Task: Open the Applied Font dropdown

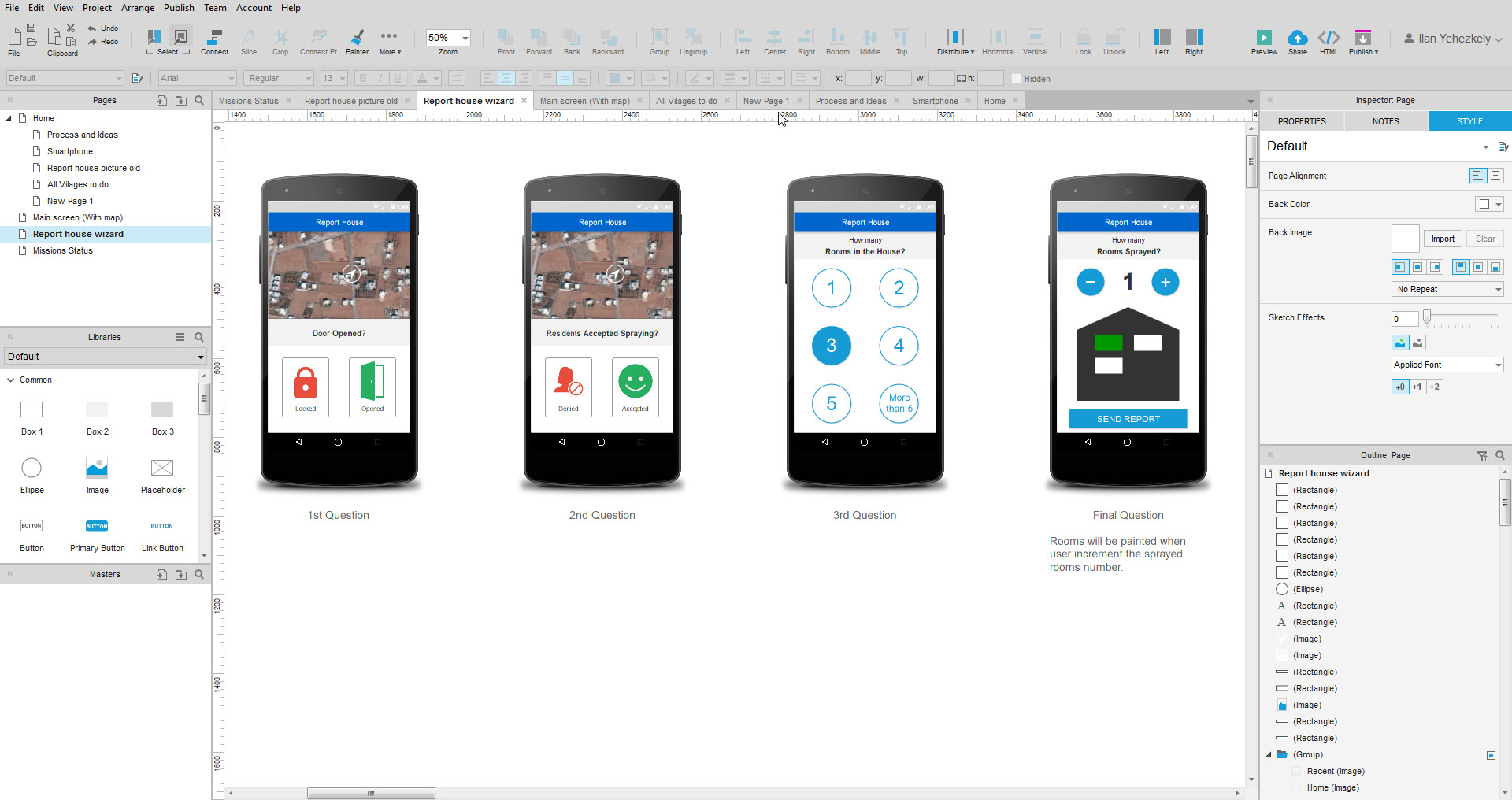Action: (1447, 365)
